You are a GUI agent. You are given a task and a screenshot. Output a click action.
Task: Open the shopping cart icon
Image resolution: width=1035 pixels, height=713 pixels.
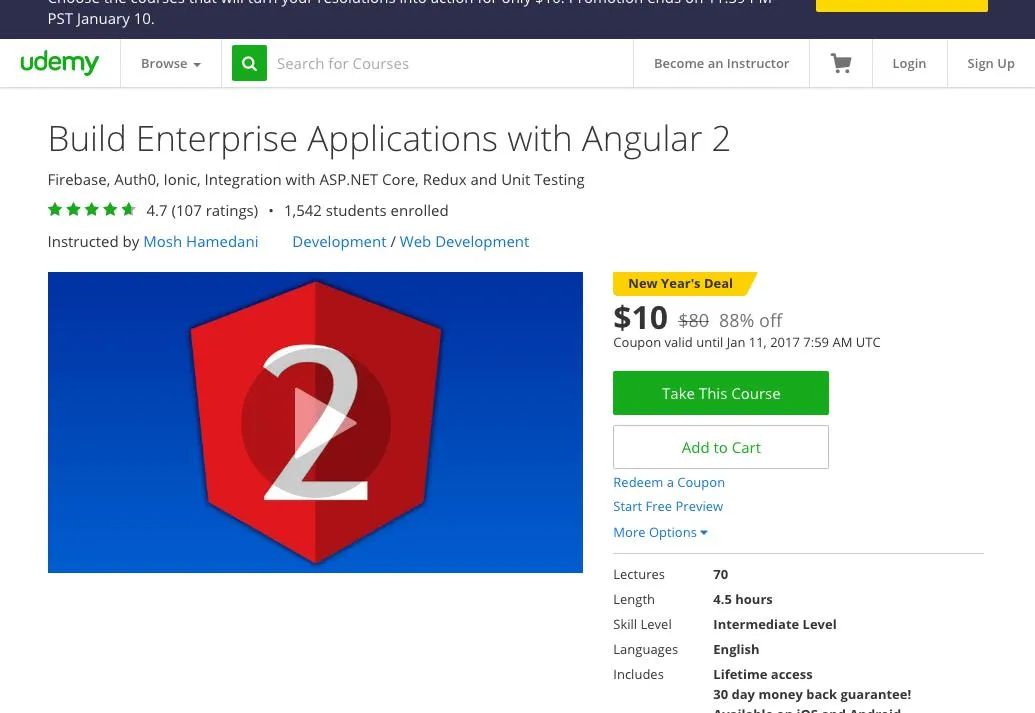point(841,63)
